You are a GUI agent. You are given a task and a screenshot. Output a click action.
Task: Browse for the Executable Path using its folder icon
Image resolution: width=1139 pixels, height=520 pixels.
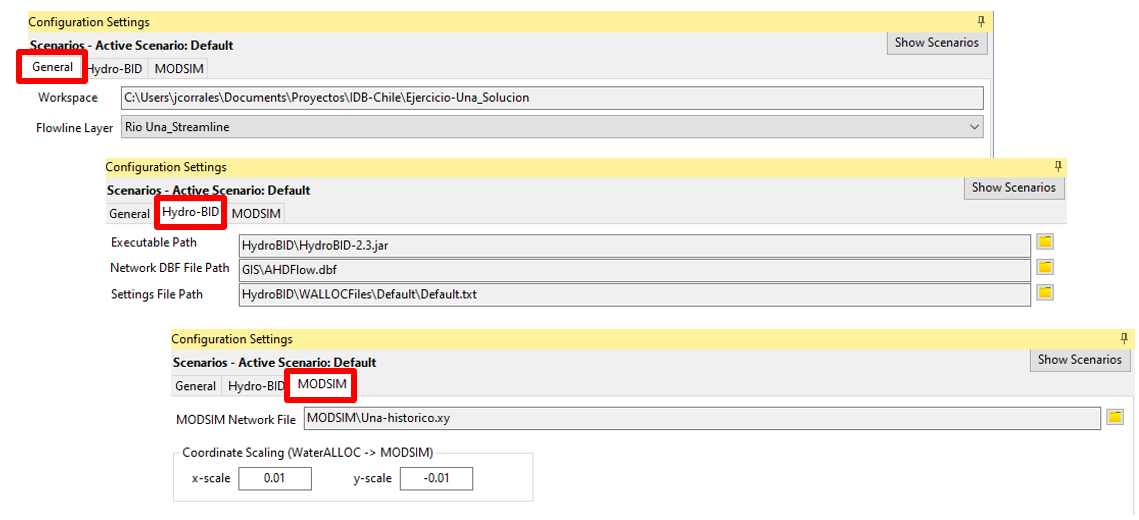coord(1045,243)
